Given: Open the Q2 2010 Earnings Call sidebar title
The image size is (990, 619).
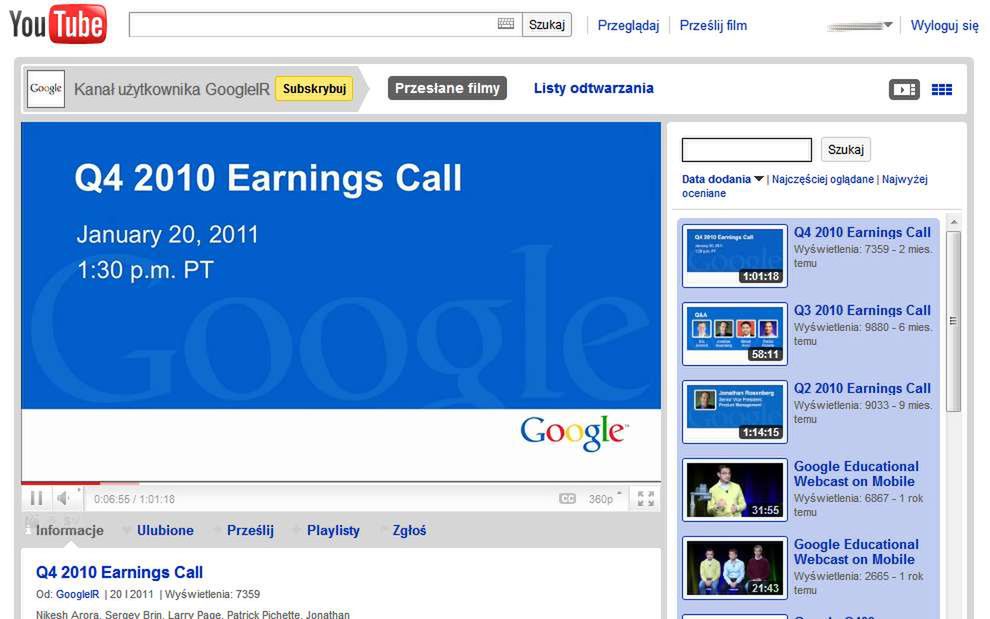Looking at the screenshot, I should coord(862,388).
